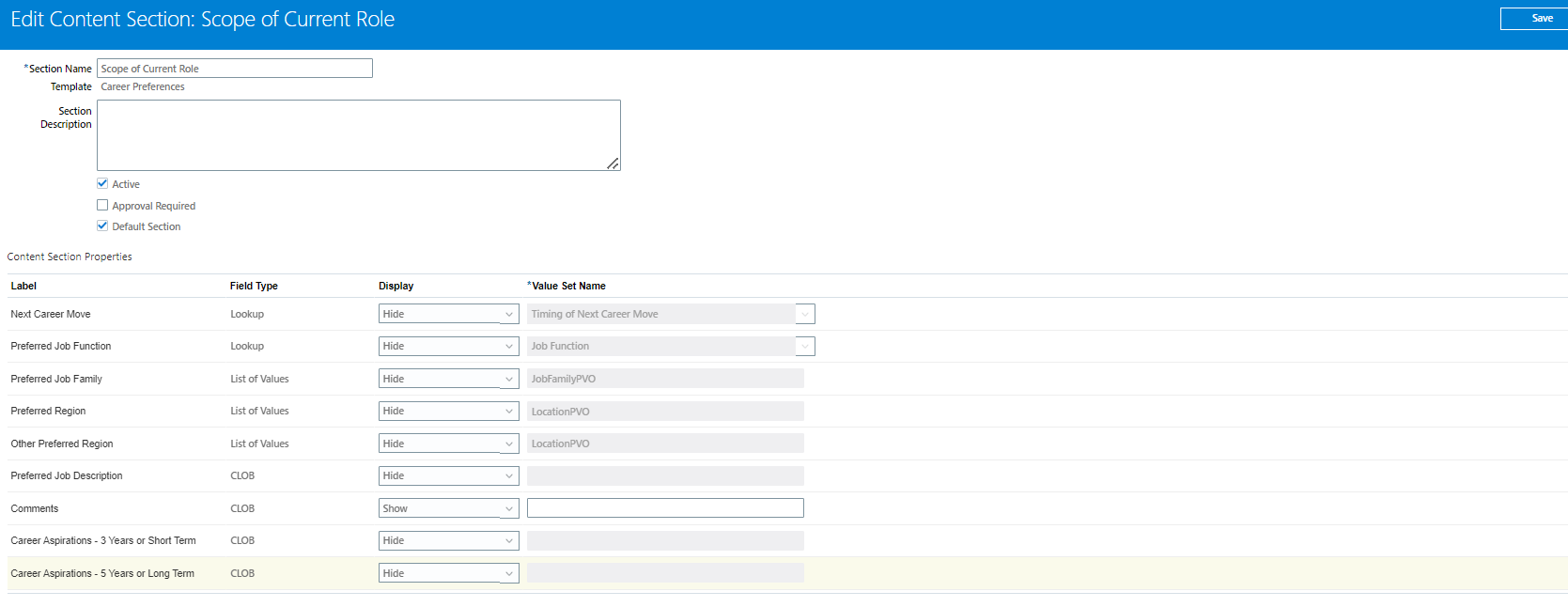Click the LocationPVO field in Other Preferred Region row
The width and height of the screenshot is (1568, 607).
coord(665,444)
